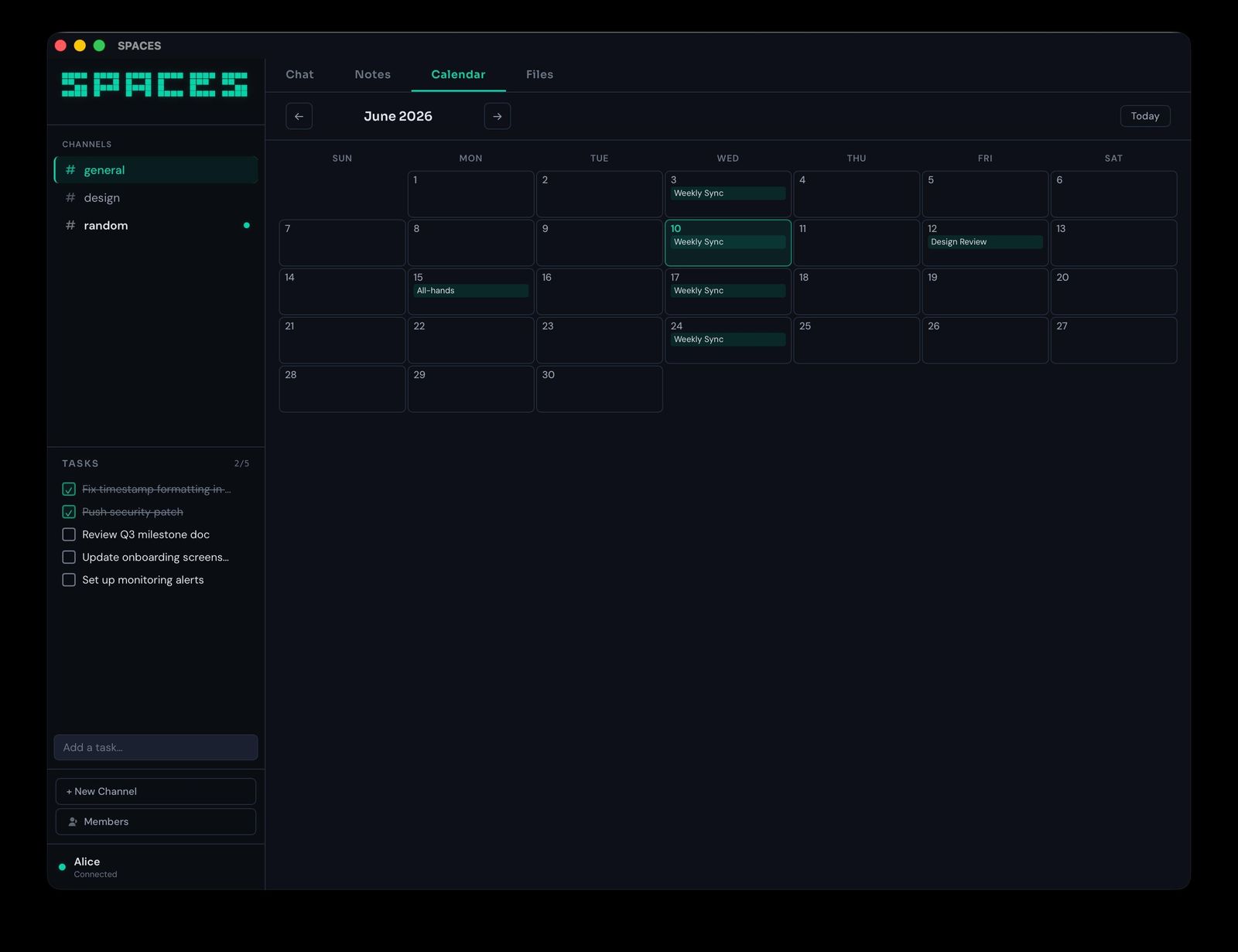1238x952 pixels.
Task: Open the Members list button
Action: tap(156, 822)
